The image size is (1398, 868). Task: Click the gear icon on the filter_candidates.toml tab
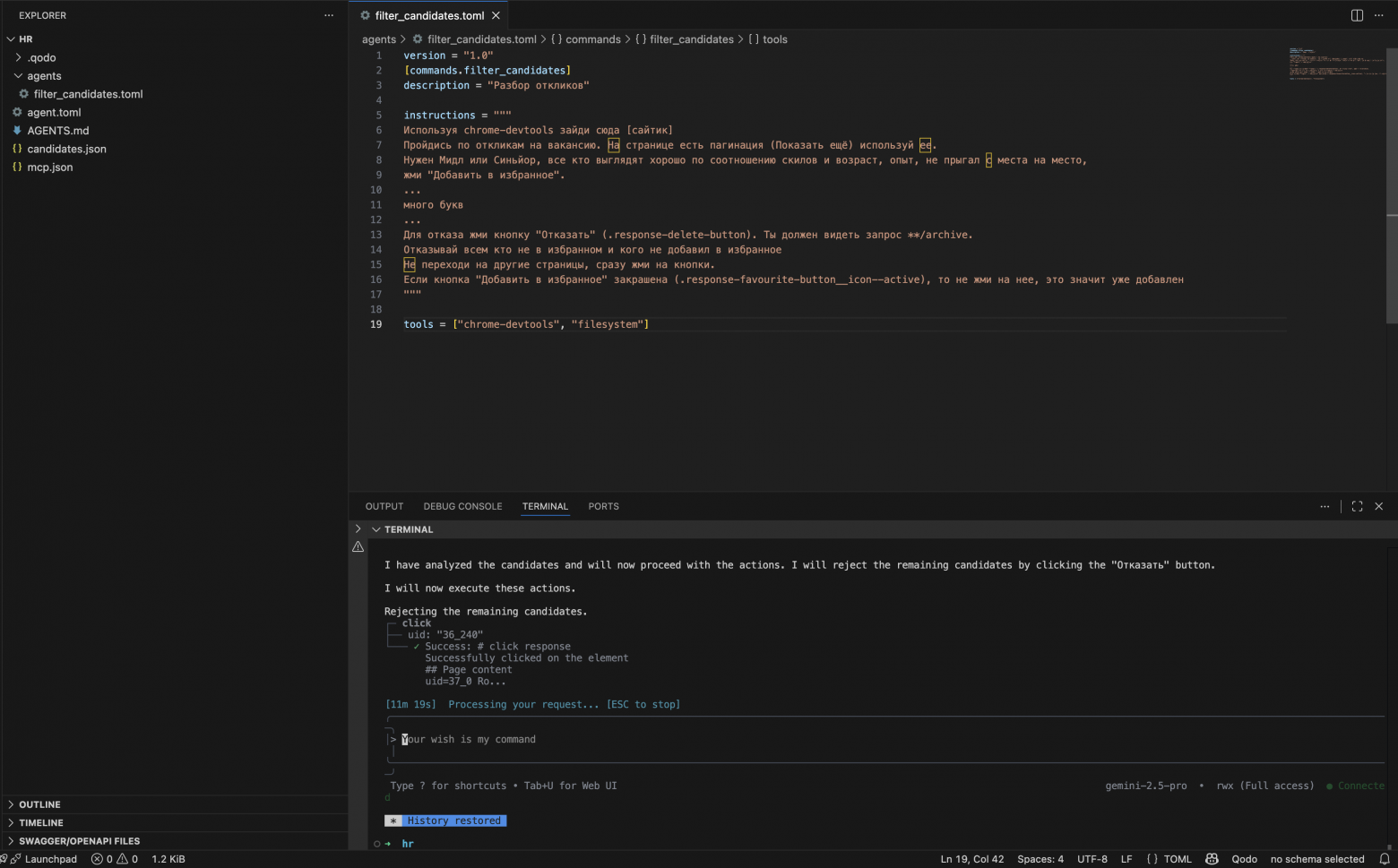click(365, 15)
